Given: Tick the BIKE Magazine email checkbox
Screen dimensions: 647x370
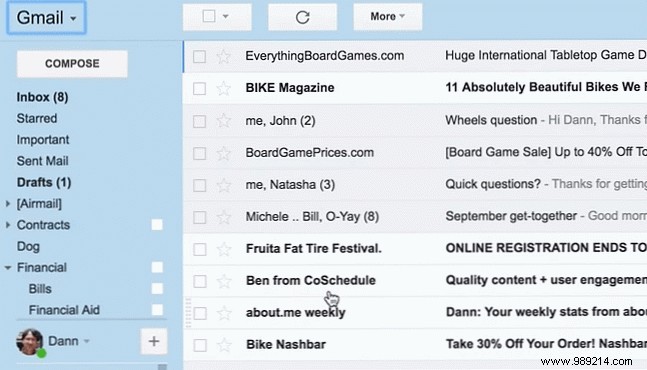Looking at the screenshot, I should click(x=199, y=88).
